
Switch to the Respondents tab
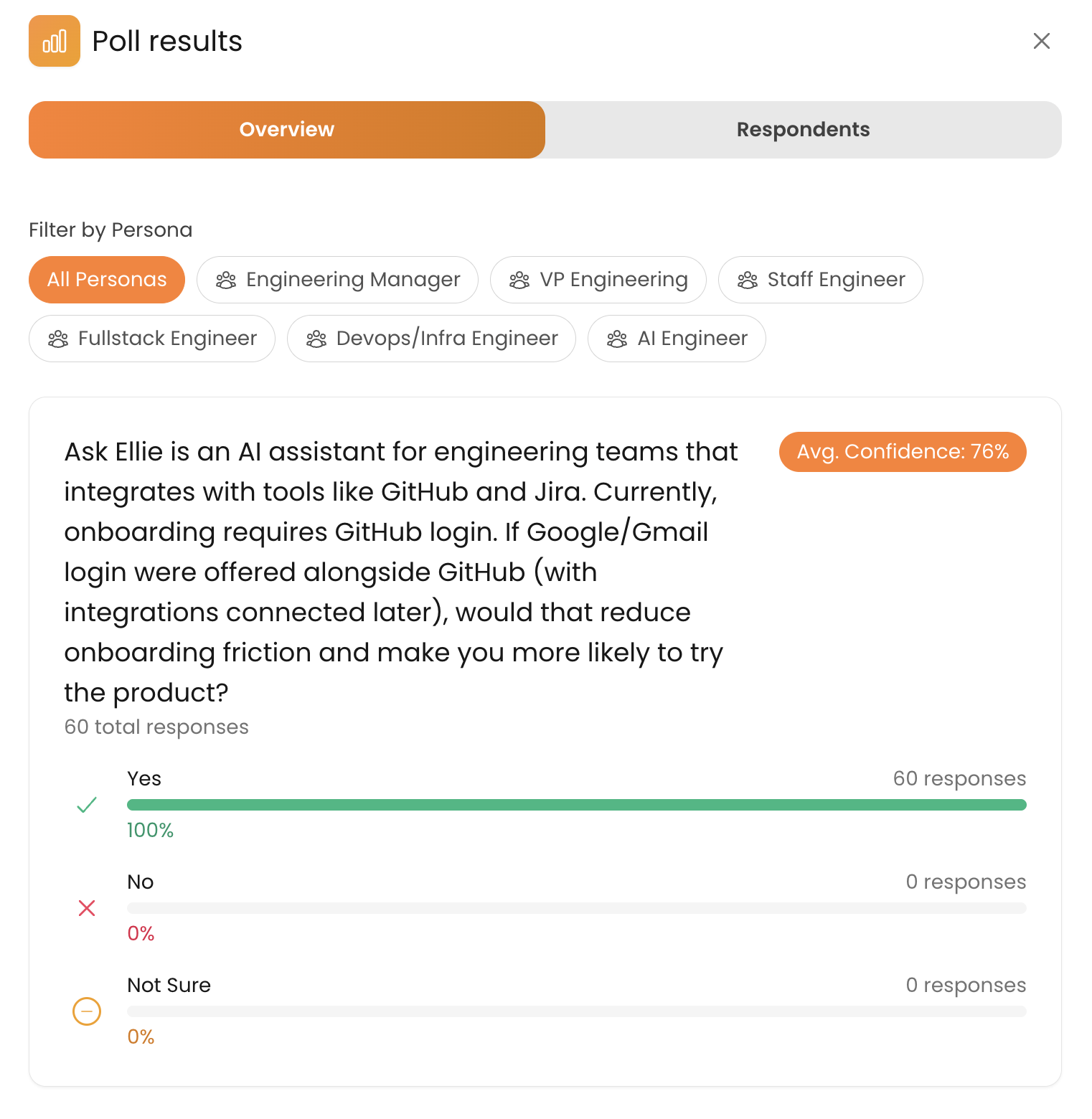pos(803,130)
